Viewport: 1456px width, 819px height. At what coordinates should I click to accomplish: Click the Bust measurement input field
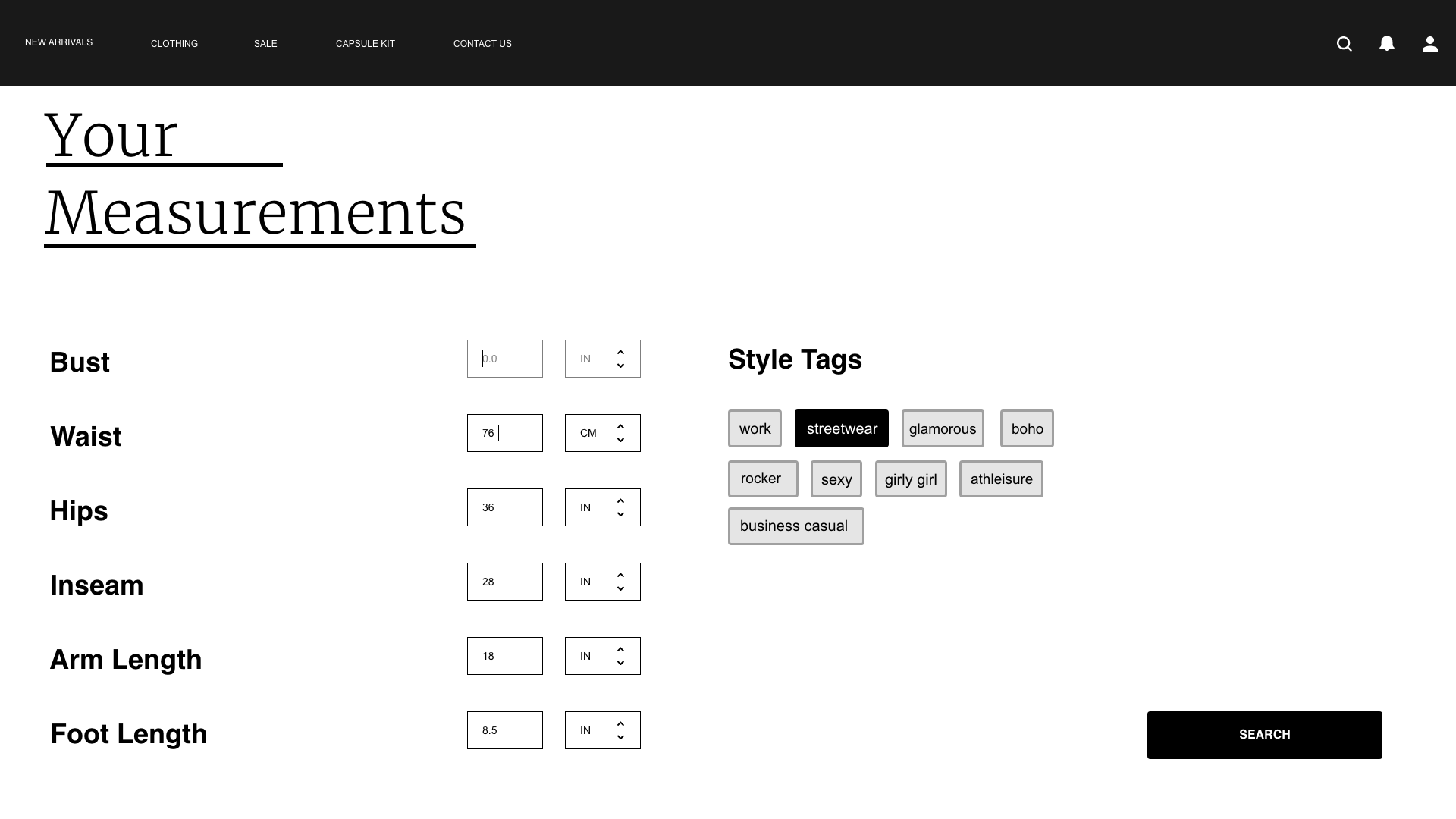point(504,359)
